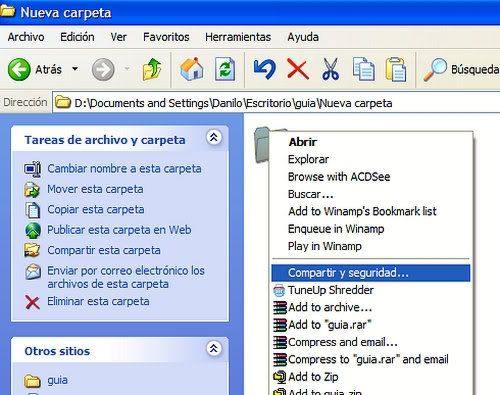Open the Edición menu
Viewport: 500px width, 395px height.
(77, 37)
